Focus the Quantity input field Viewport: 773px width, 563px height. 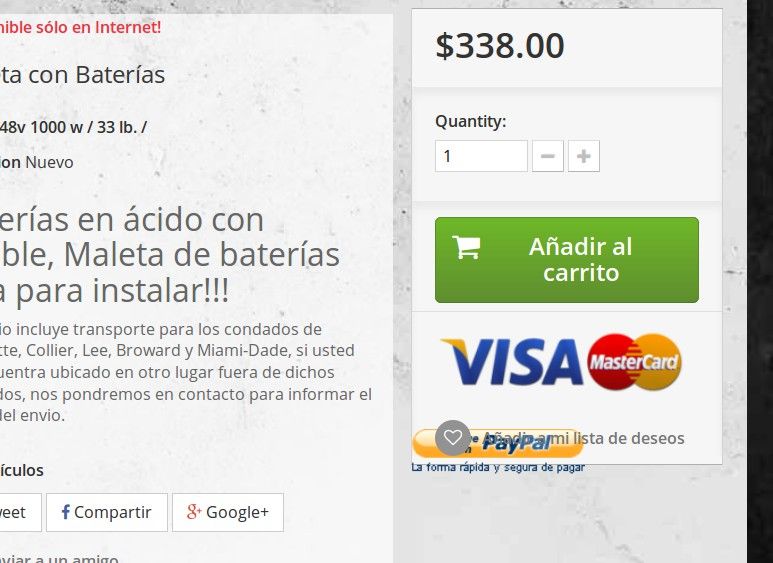pos(481,156)
